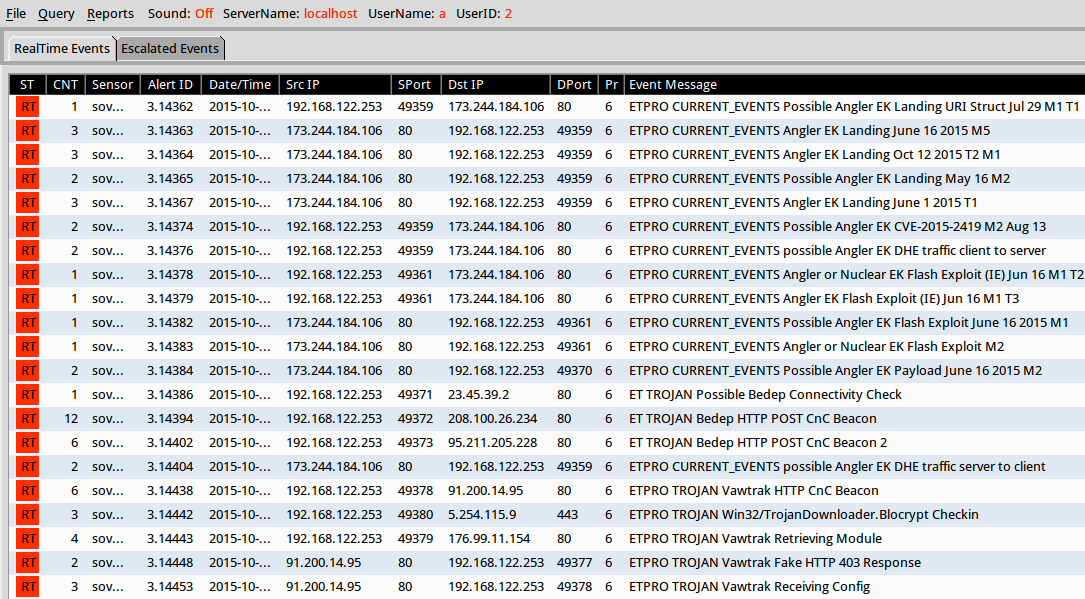Select the RealTime Events tab

click(x=62, y=48)
